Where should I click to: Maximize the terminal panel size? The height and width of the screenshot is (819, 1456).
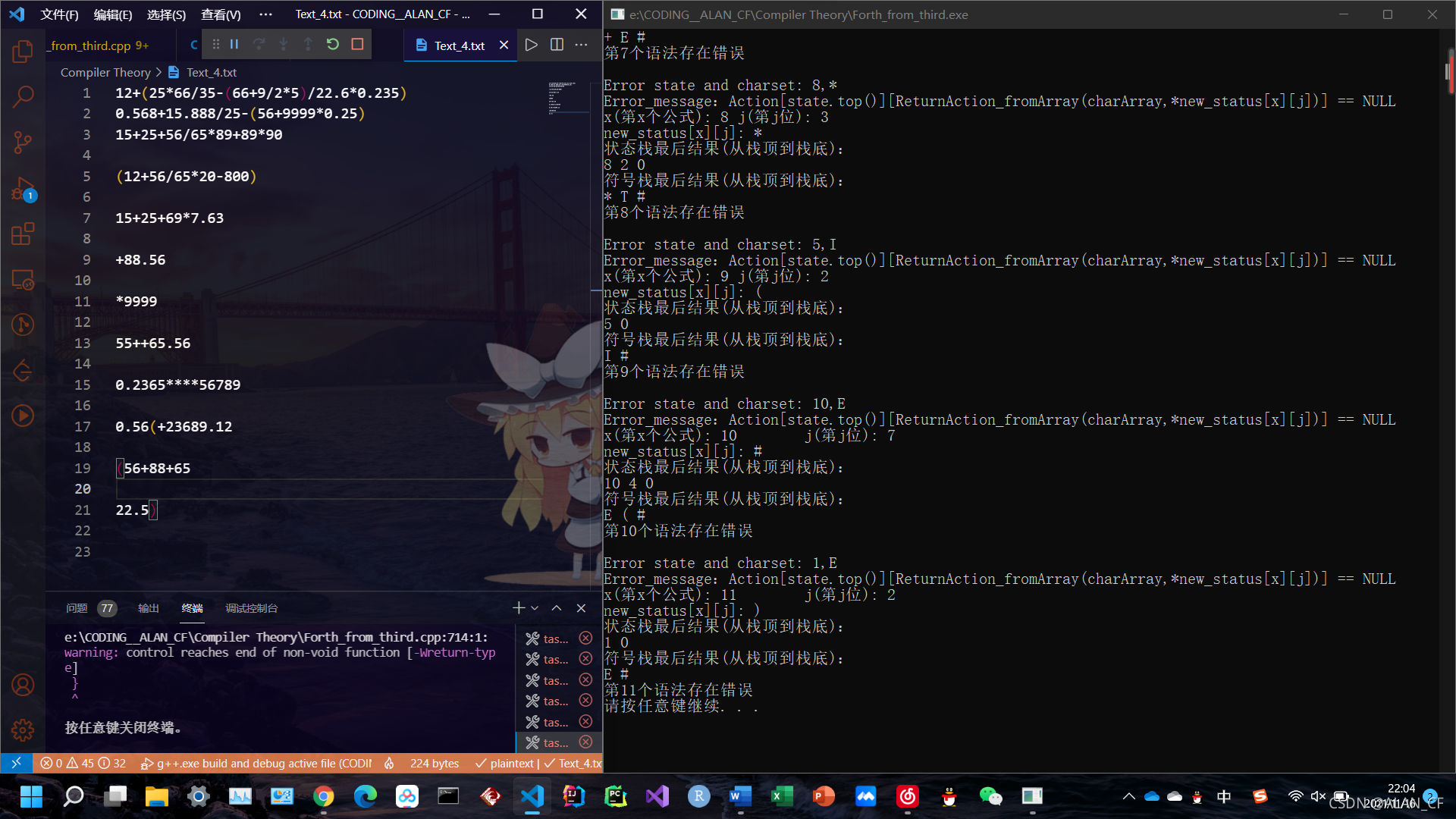pyautogui.click(x=557, y=608)
